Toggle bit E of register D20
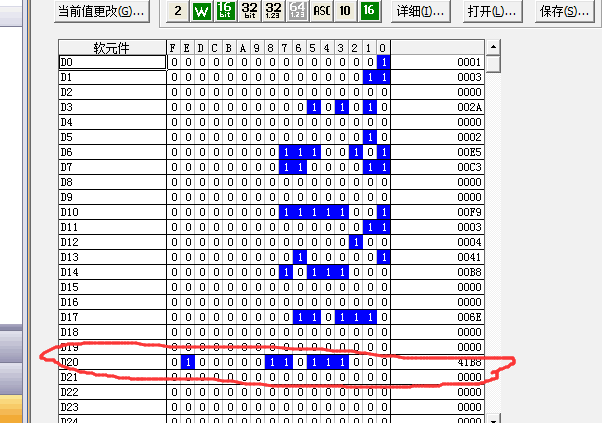The image size is (602, 423). click(x=187, y=361)
